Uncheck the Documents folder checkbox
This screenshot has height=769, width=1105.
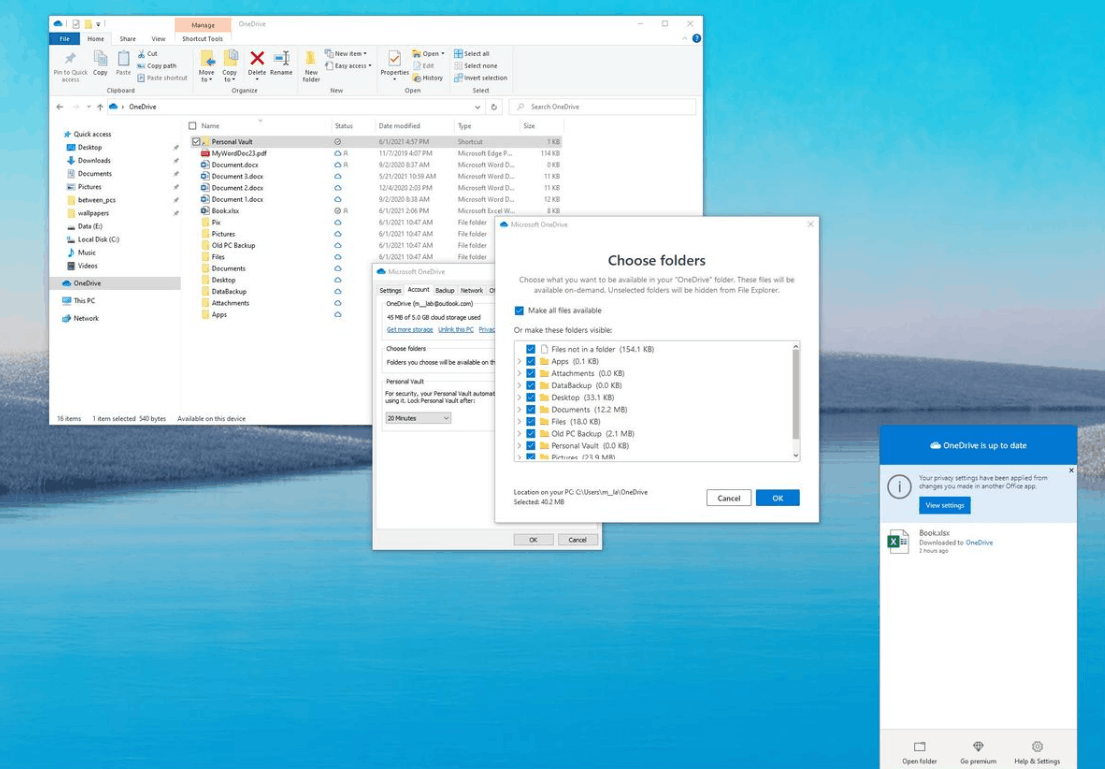pyautogui.click(x=531, y=410)
